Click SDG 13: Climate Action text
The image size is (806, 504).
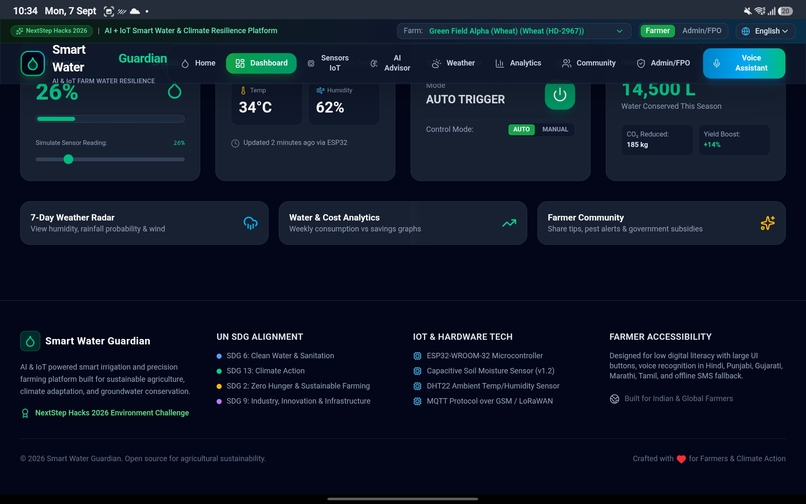point(265,371)
